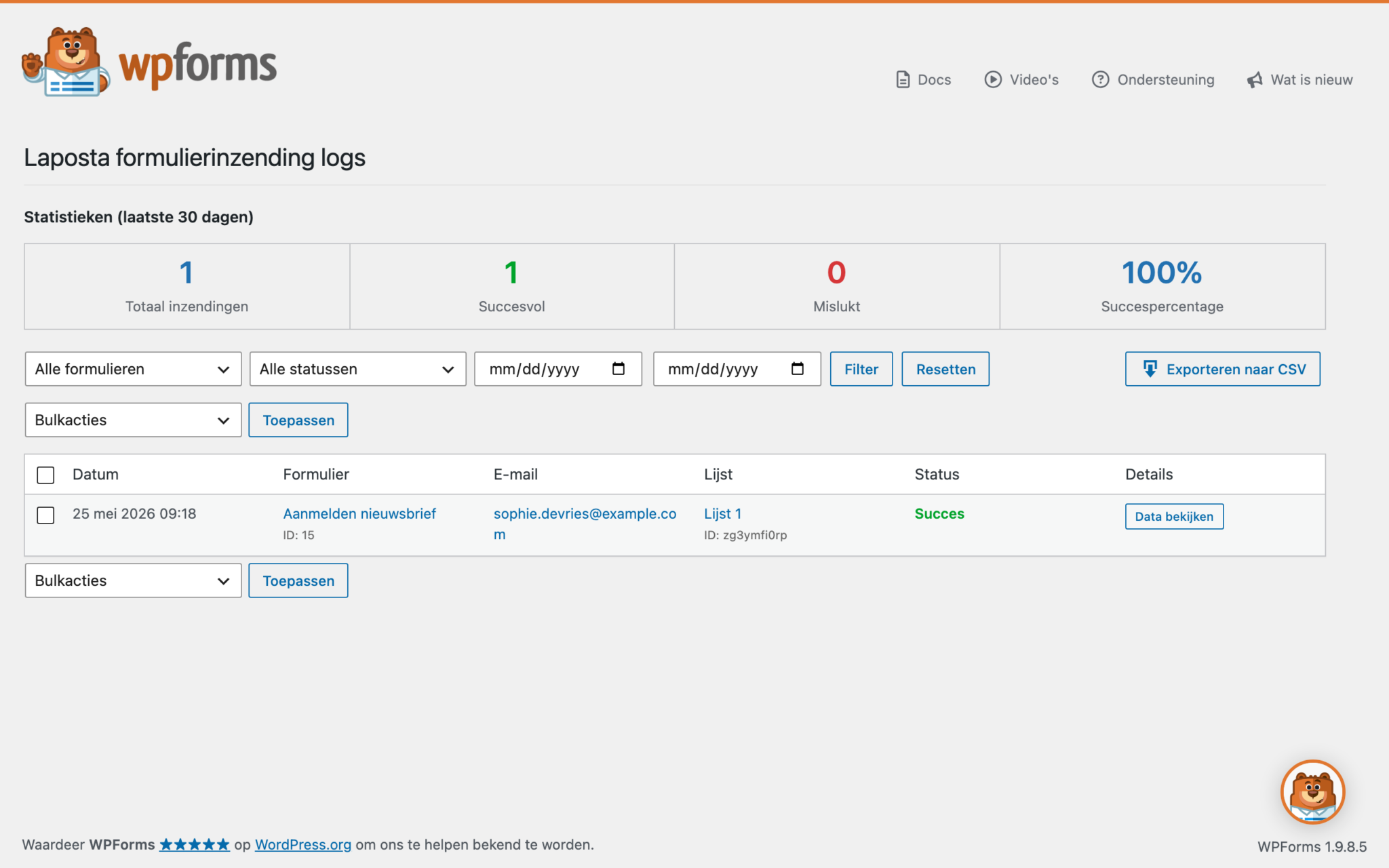Click the Filter button
The width and height of the screenshot is (1389, 868).
coord(861,369)
